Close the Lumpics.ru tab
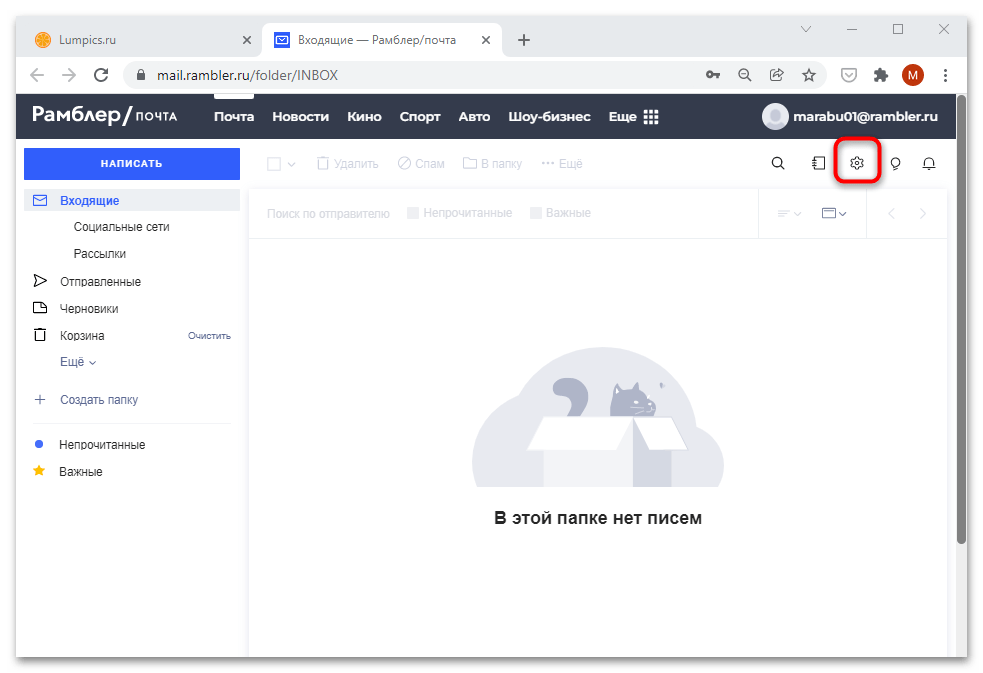Screen dimensions: 983x673 click(246, 40)
